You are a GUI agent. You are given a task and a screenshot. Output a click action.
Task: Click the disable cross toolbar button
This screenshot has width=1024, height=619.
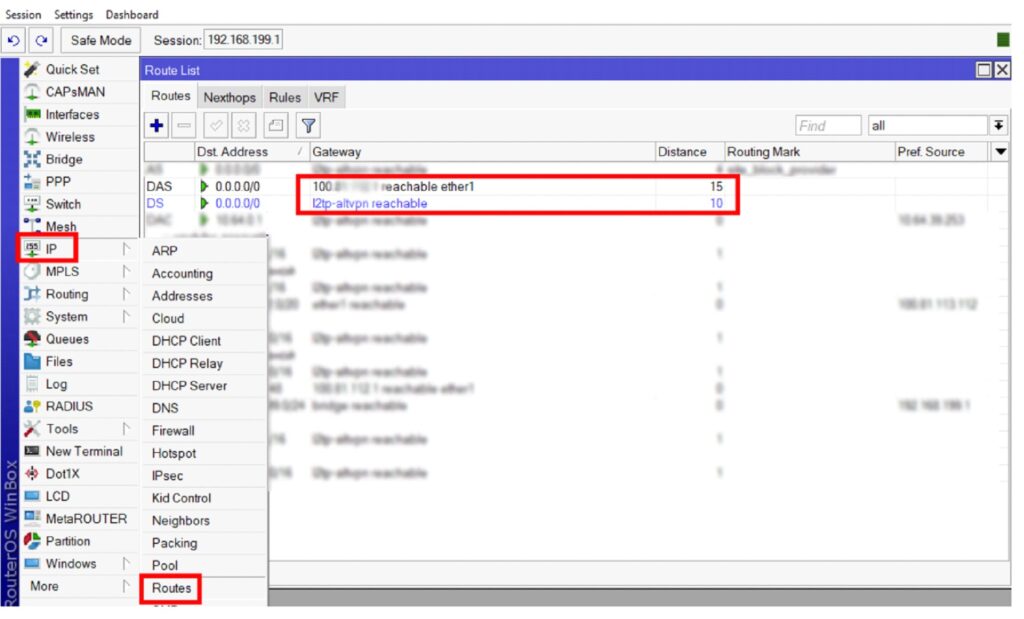point(243,126)
